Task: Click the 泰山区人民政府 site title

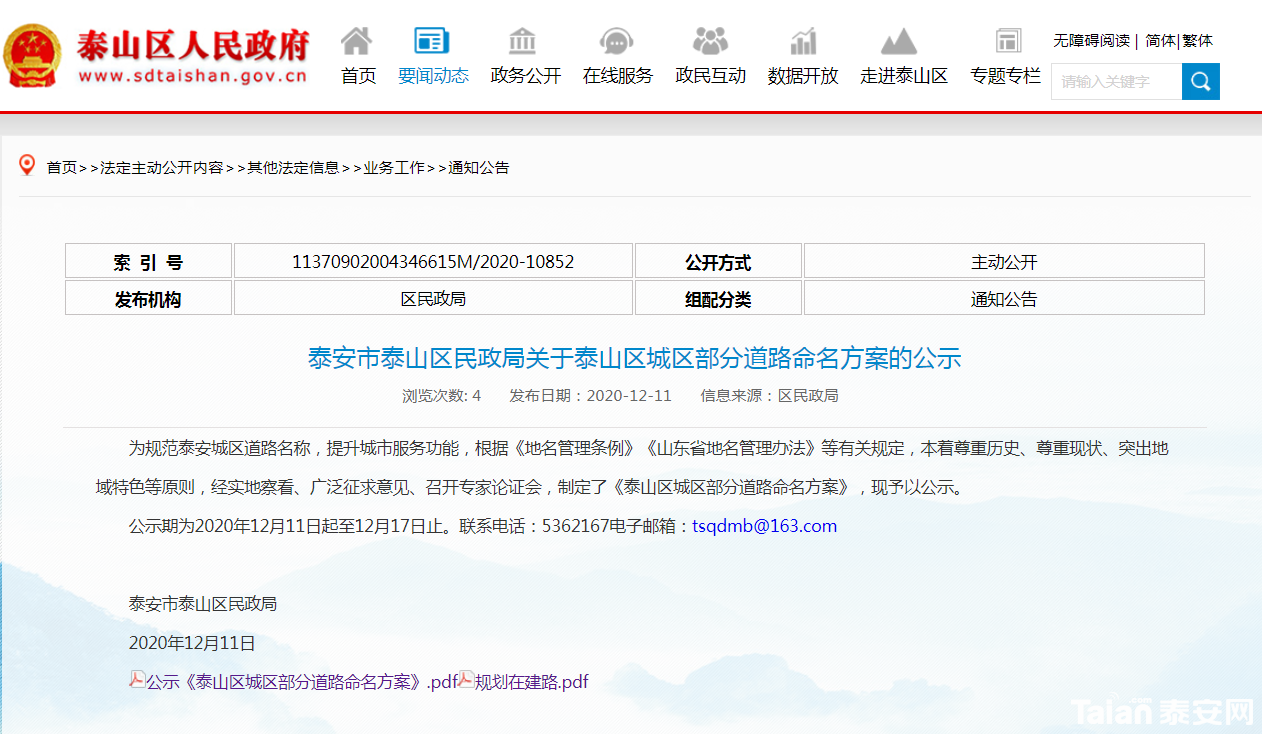Action: point(193,45)
